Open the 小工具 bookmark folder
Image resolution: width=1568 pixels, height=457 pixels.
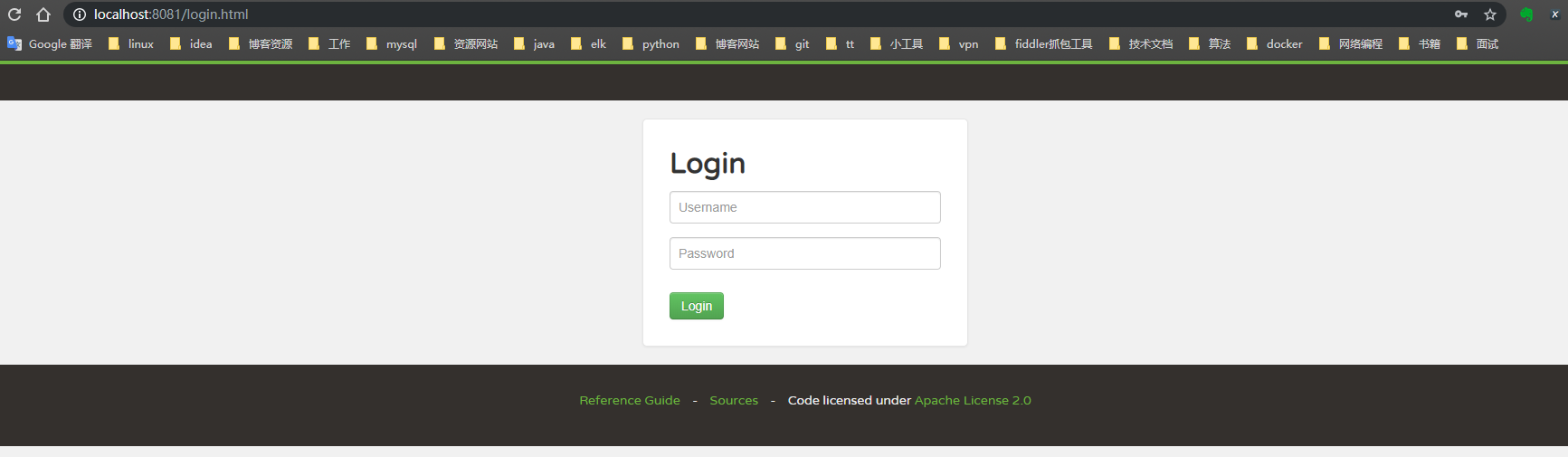pyautogui.click(x=897, y=43)
